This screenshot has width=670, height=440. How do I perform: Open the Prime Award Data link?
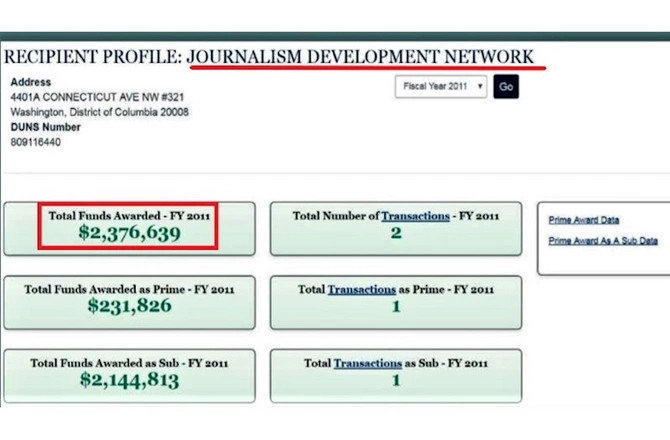(x=584, y=220)
